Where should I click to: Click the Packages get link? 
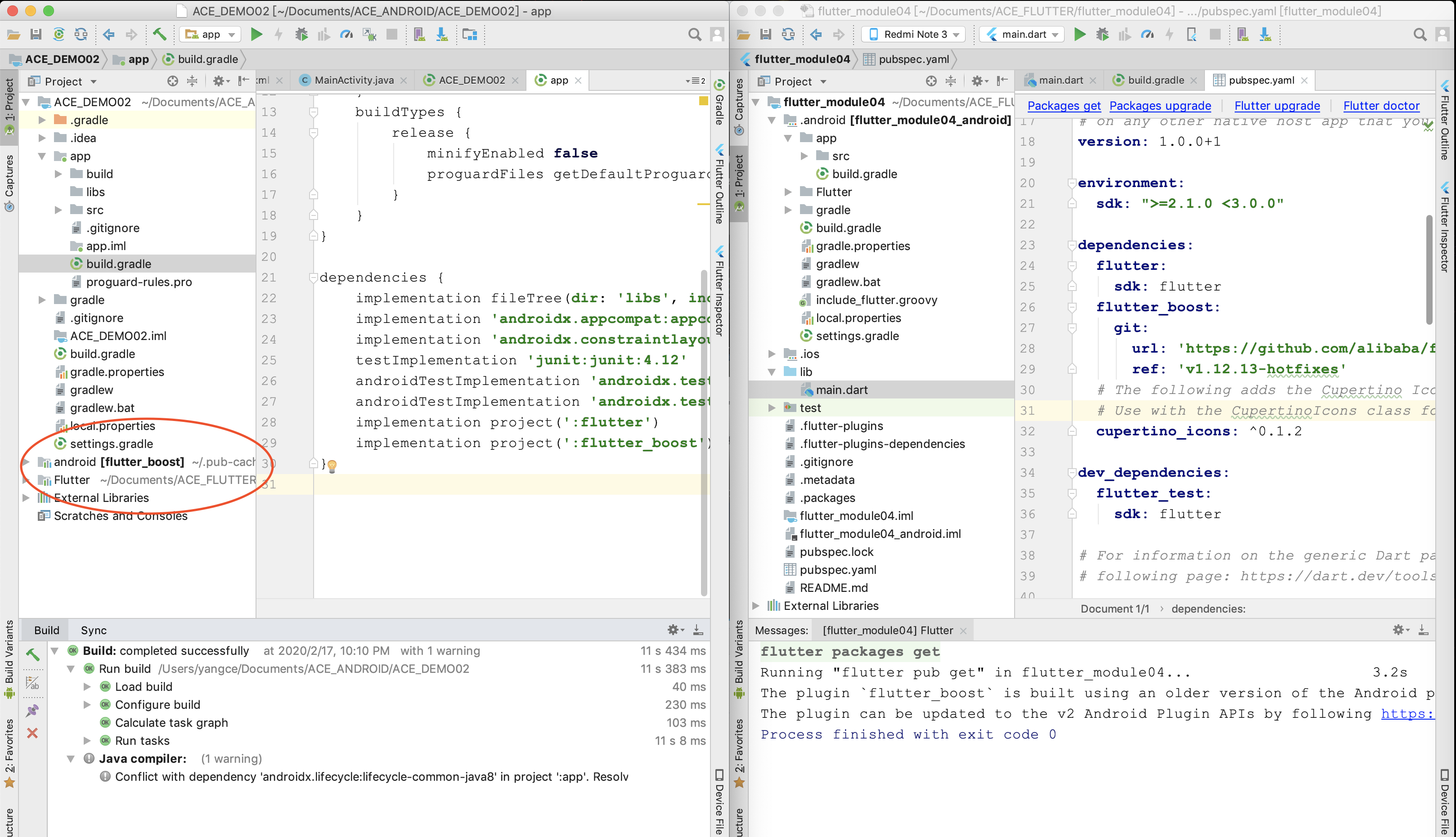[x=1064, y=106]
